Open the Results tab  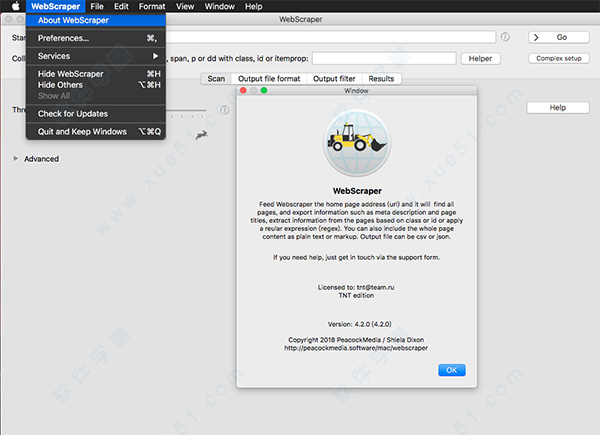(x=381, y=79)
